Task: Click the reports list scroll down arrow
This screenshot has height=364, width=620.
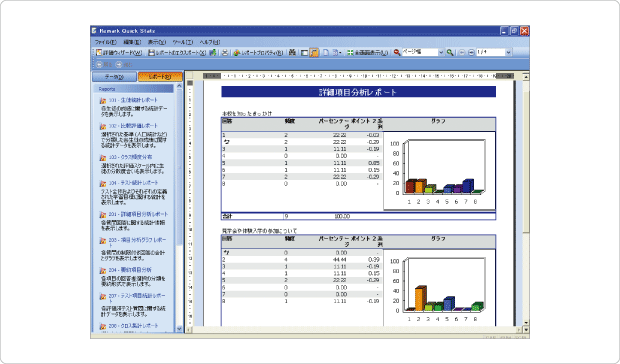Action: (x=179, y=329)
